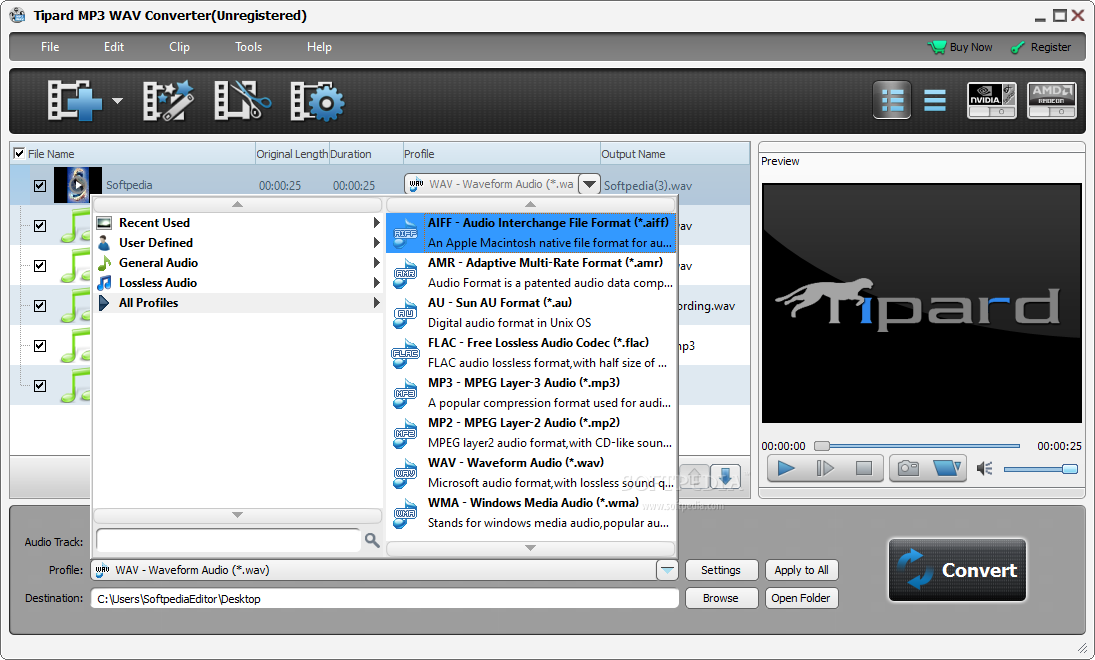1095x660 pixels.
Task: Click the Open Folder button
Action: click(801, 598)
